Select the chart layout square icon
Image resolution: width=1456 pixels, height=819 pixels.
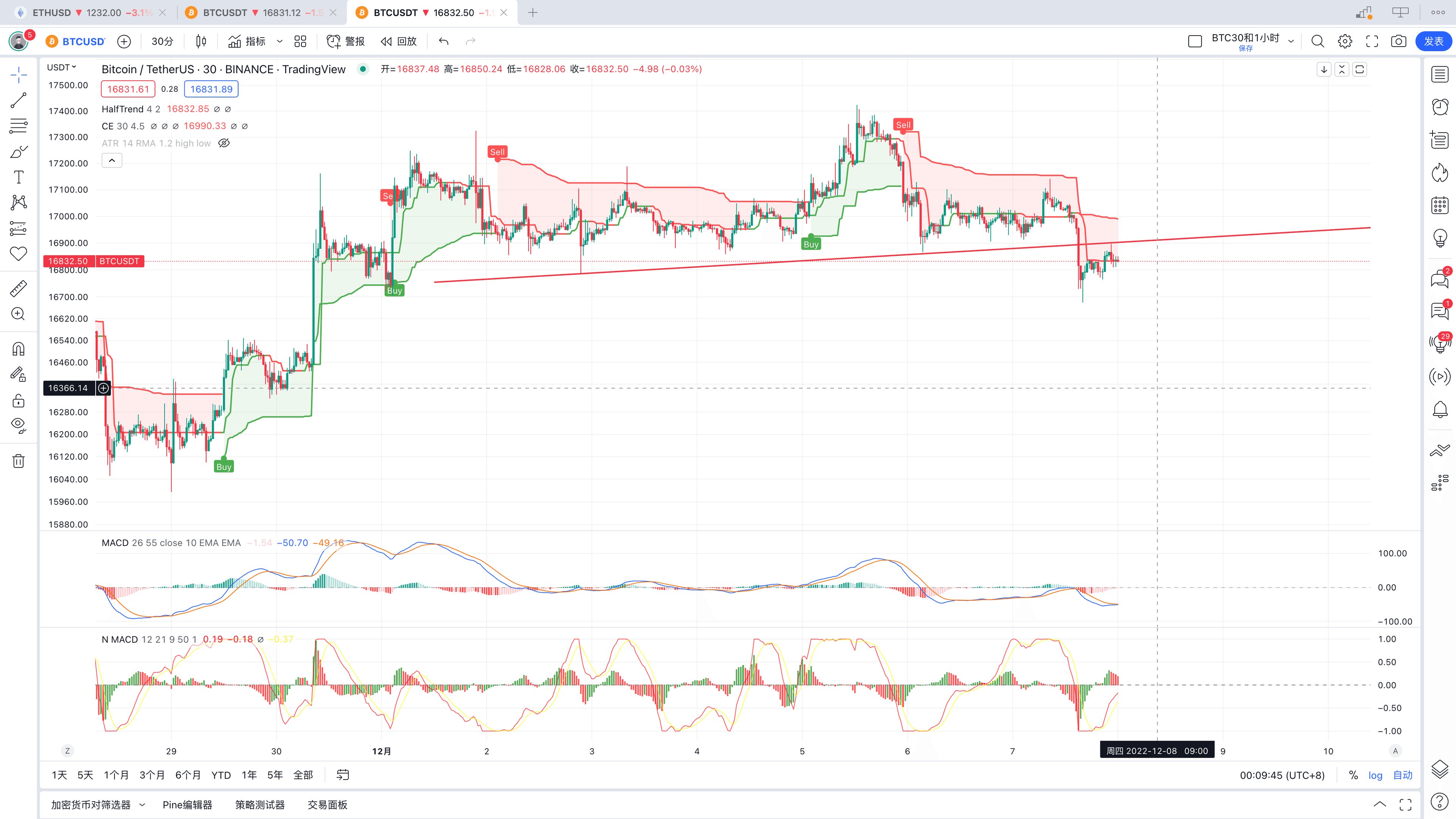[1195, 41]
